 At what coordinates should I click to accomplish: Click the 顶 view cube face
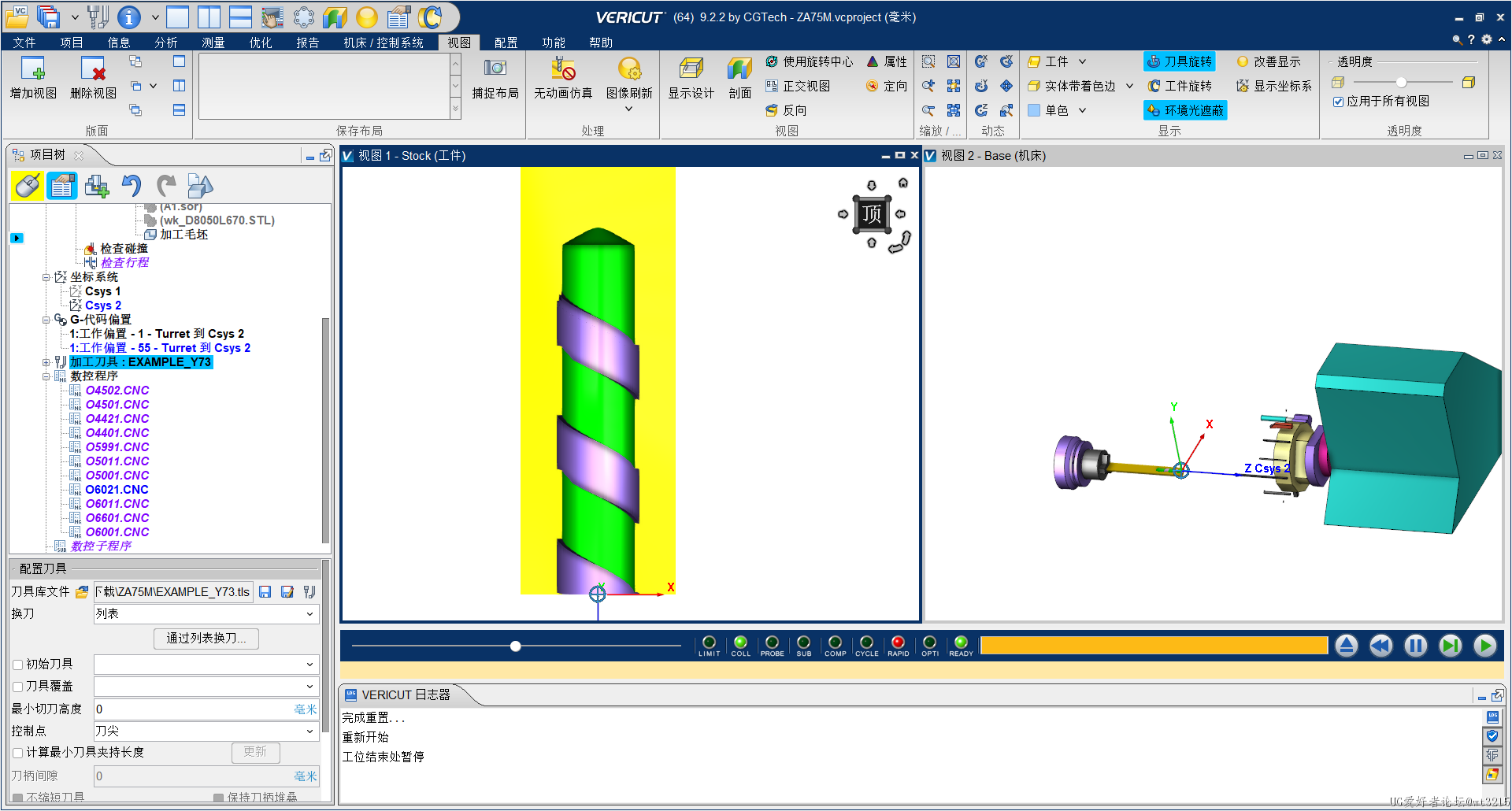point(872,214)
